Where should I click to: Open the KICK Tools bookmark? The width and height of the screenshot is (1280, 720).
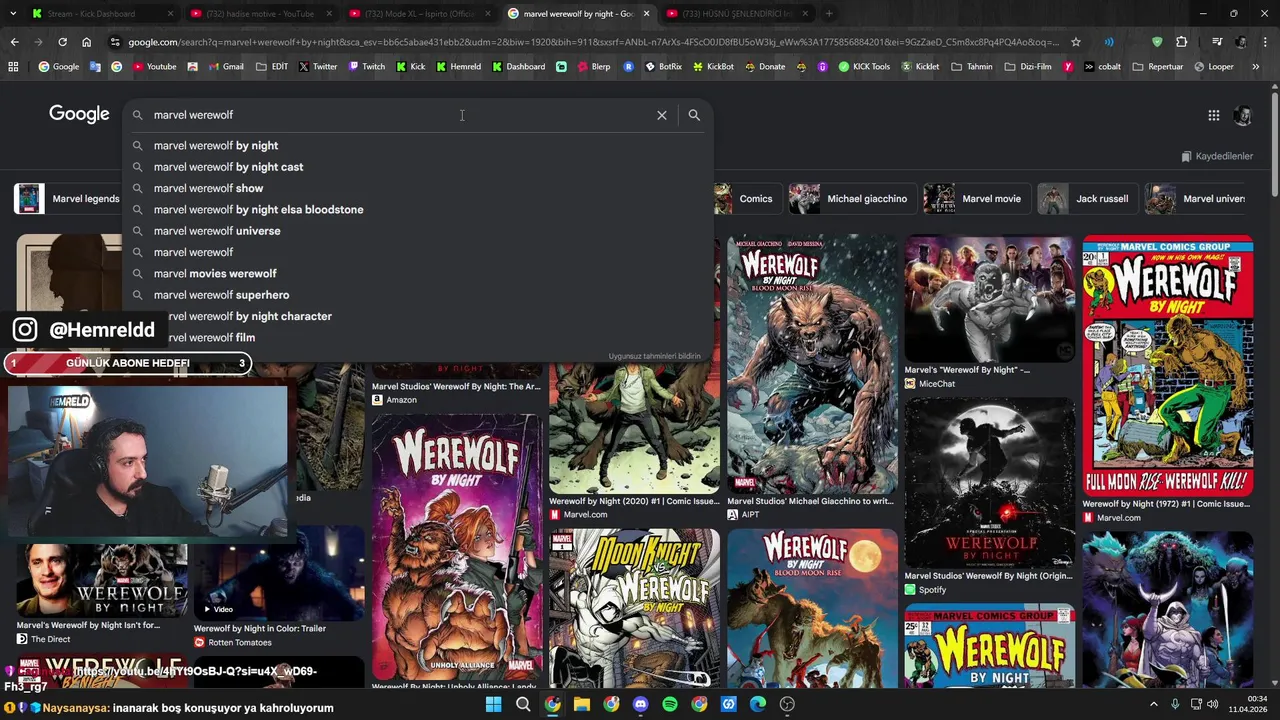click(864, 67)
